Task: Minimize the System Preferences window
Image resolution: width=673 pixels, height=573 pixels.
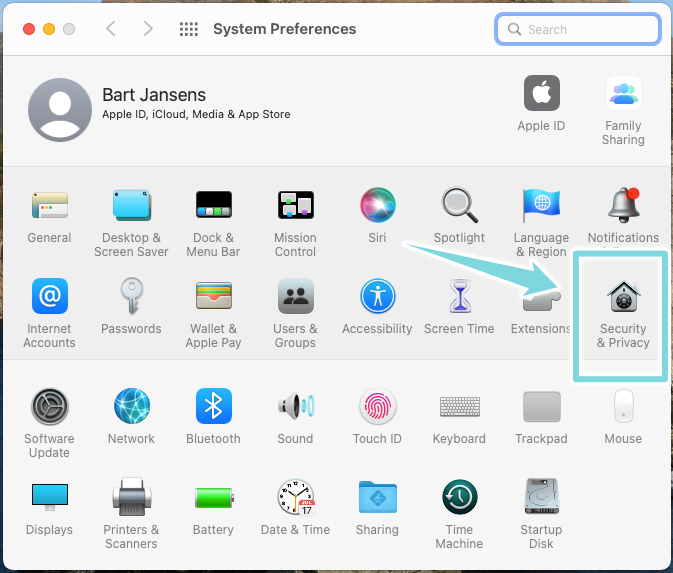Action: [x=49, y=29]
